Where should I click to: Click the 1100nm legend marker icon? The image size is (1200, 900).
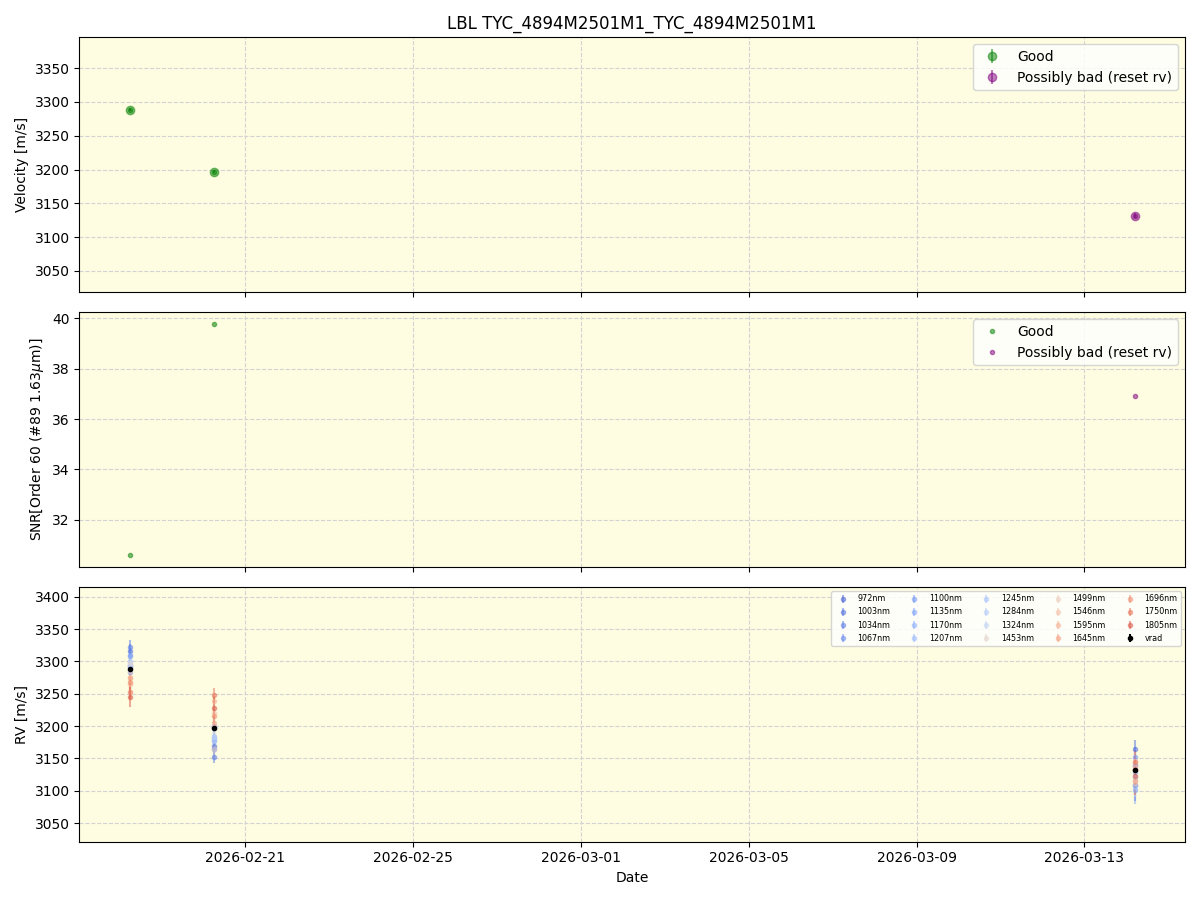point(914,598)
